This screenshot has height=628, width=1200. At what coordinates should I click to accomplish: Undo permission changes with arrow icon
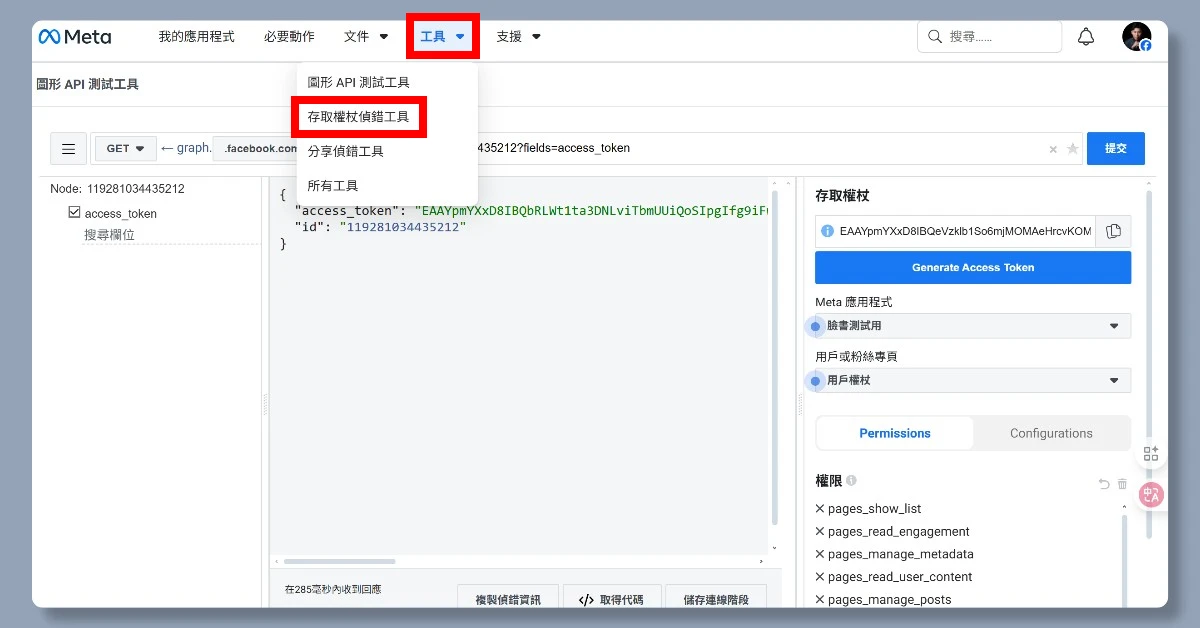point(1104,484)
